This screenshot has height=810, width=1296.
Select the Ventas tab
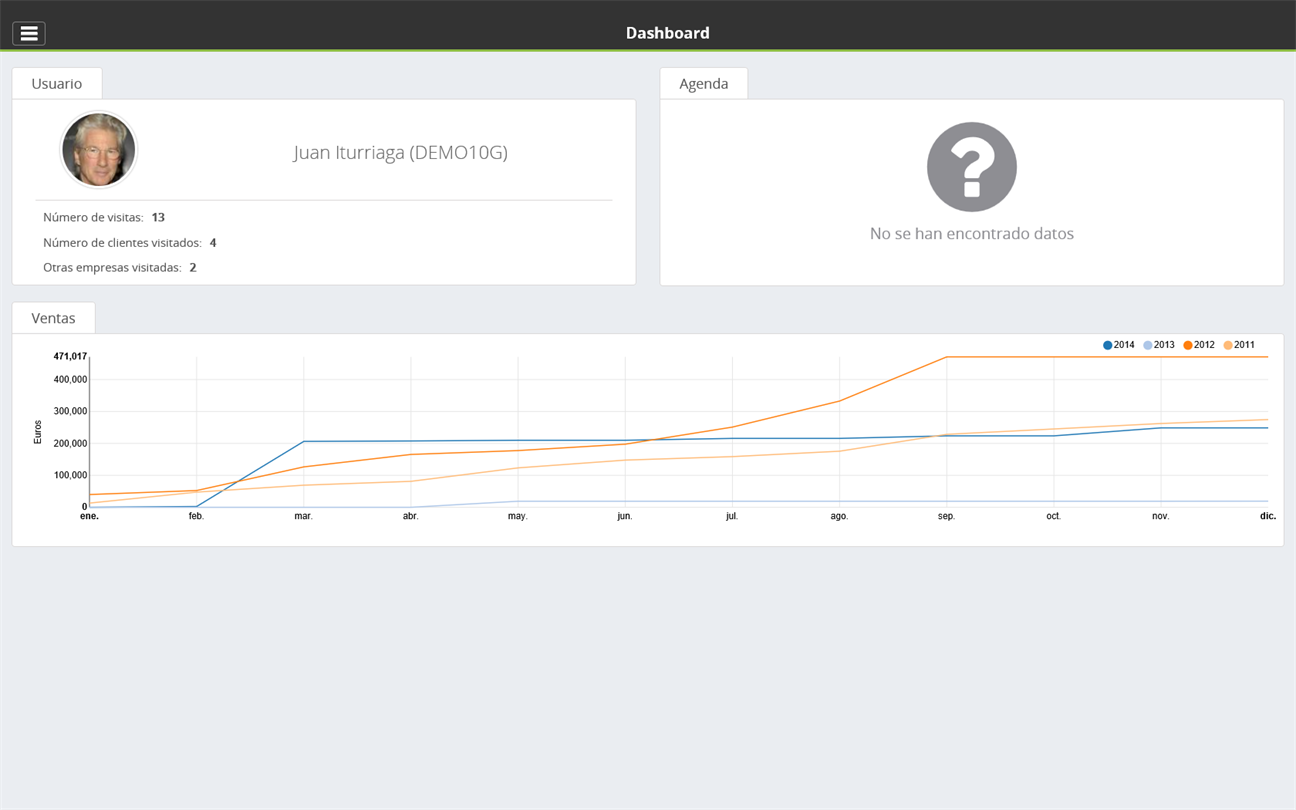point(54,318)
